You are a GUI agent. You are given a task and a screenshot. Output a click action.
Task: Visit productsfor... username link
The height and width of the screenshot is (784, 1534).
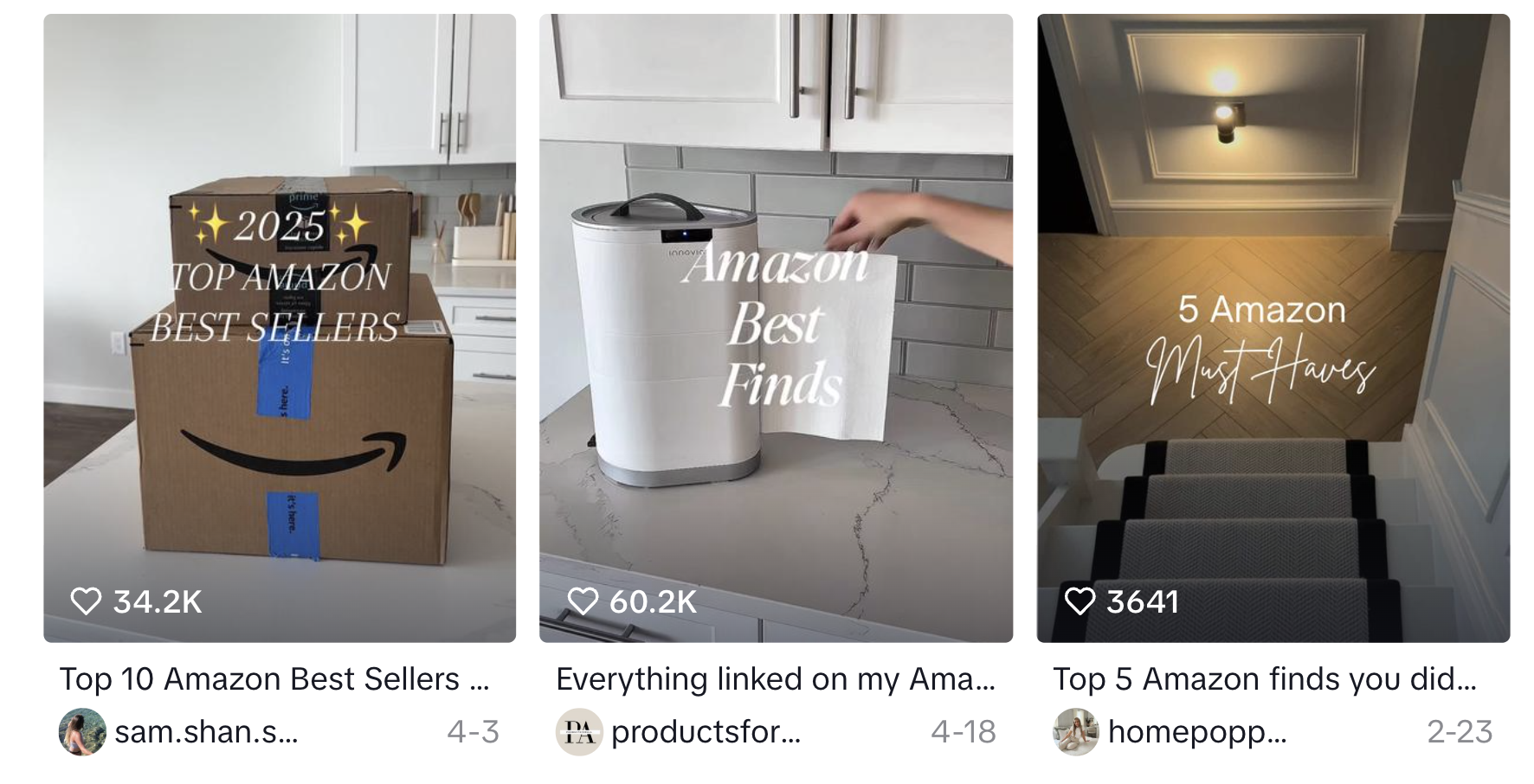(706, 732)
